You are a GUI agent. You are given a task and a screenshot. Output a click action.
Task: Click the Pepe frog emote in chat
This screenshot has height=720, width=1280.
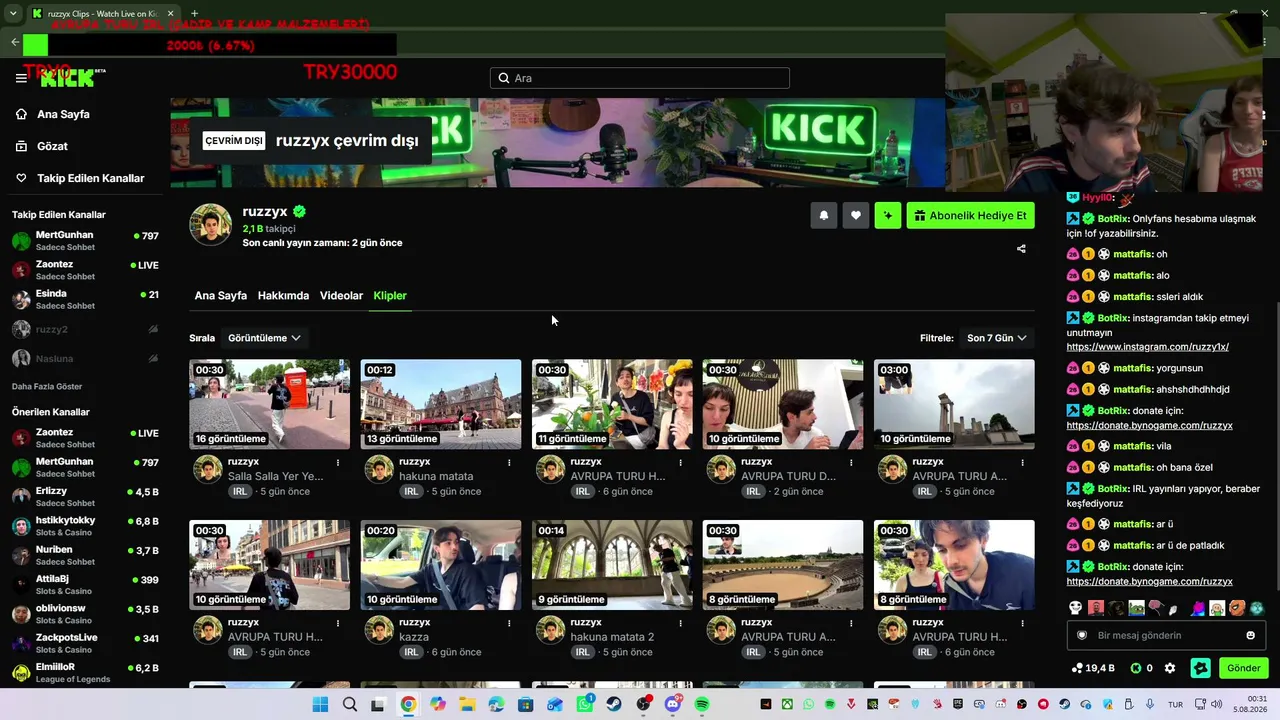point(1136,608)
